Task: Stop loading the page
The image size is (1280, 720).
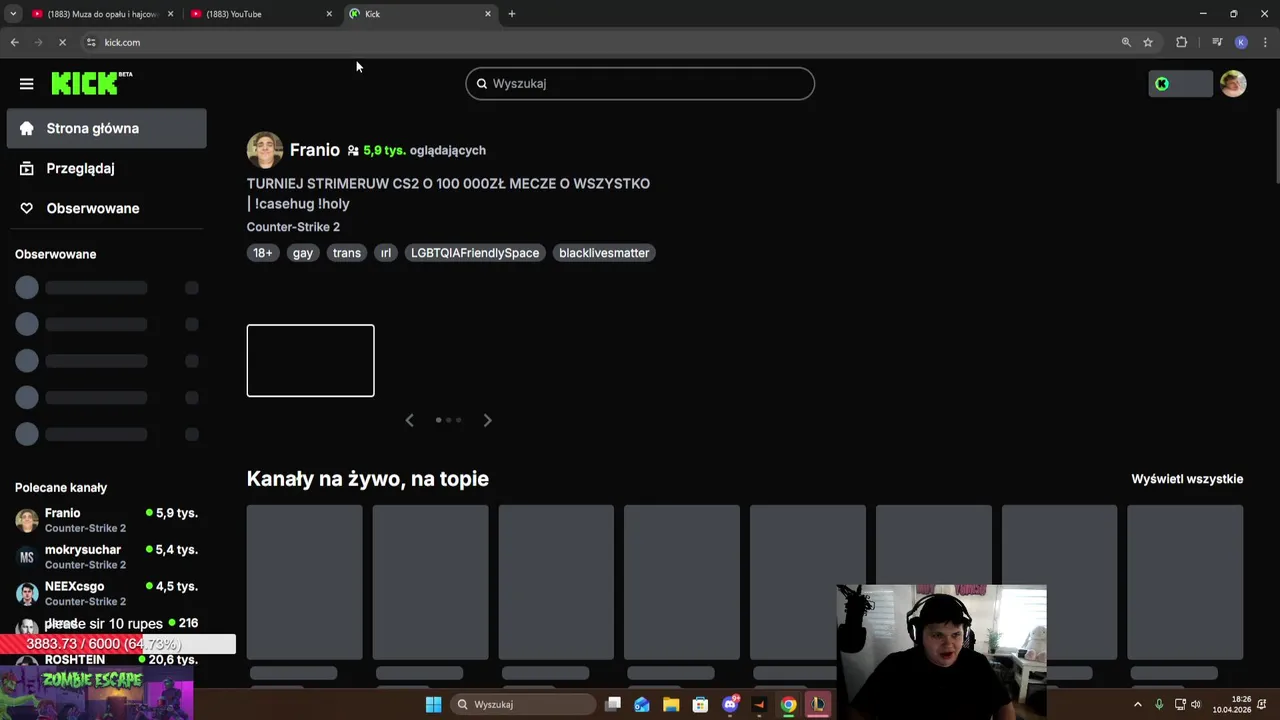Action: point(62,42)
